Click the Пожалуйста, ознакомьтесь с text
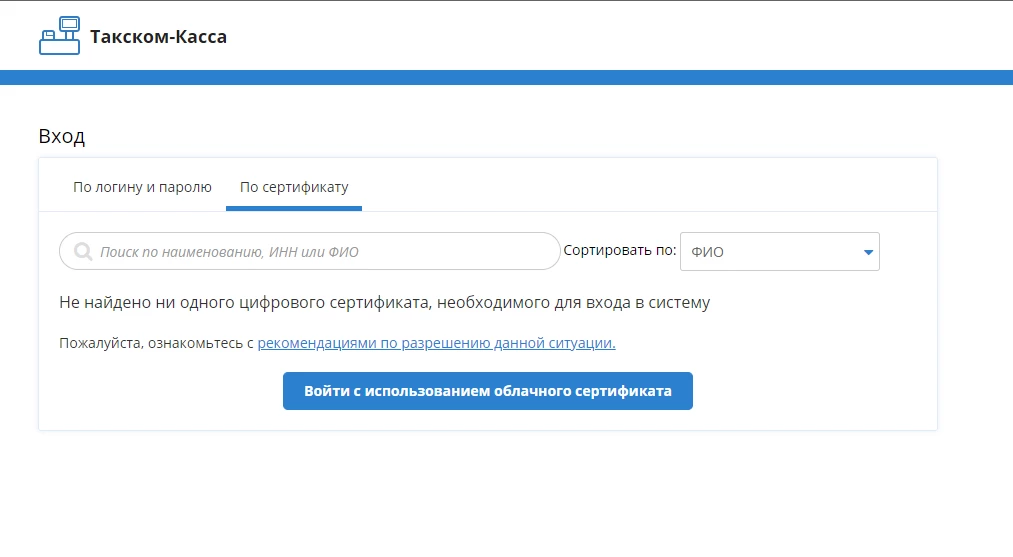This screenshot has width=1013, height=557. [157, 343]
